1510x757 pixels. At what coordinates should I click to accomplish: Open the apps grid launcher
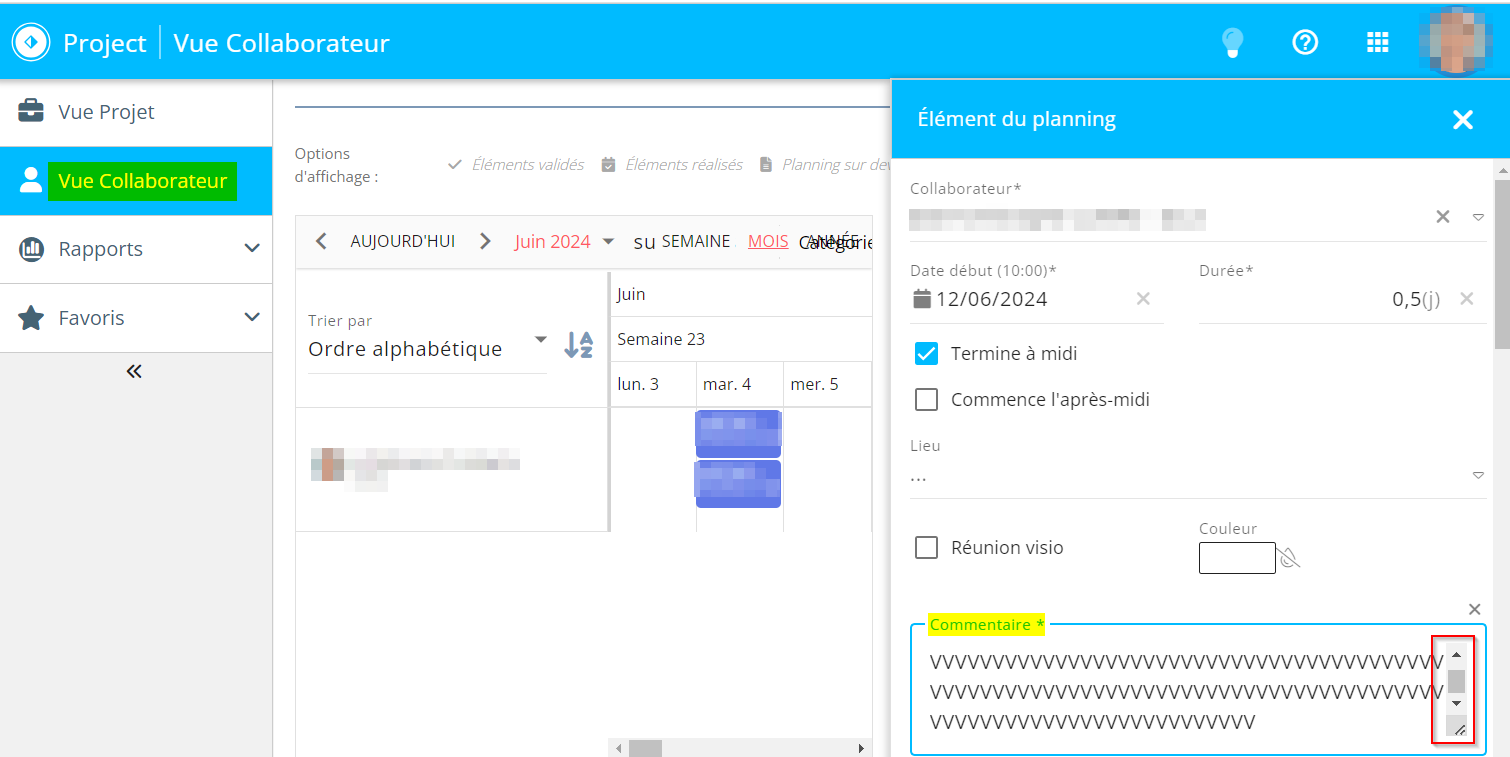1377,42
